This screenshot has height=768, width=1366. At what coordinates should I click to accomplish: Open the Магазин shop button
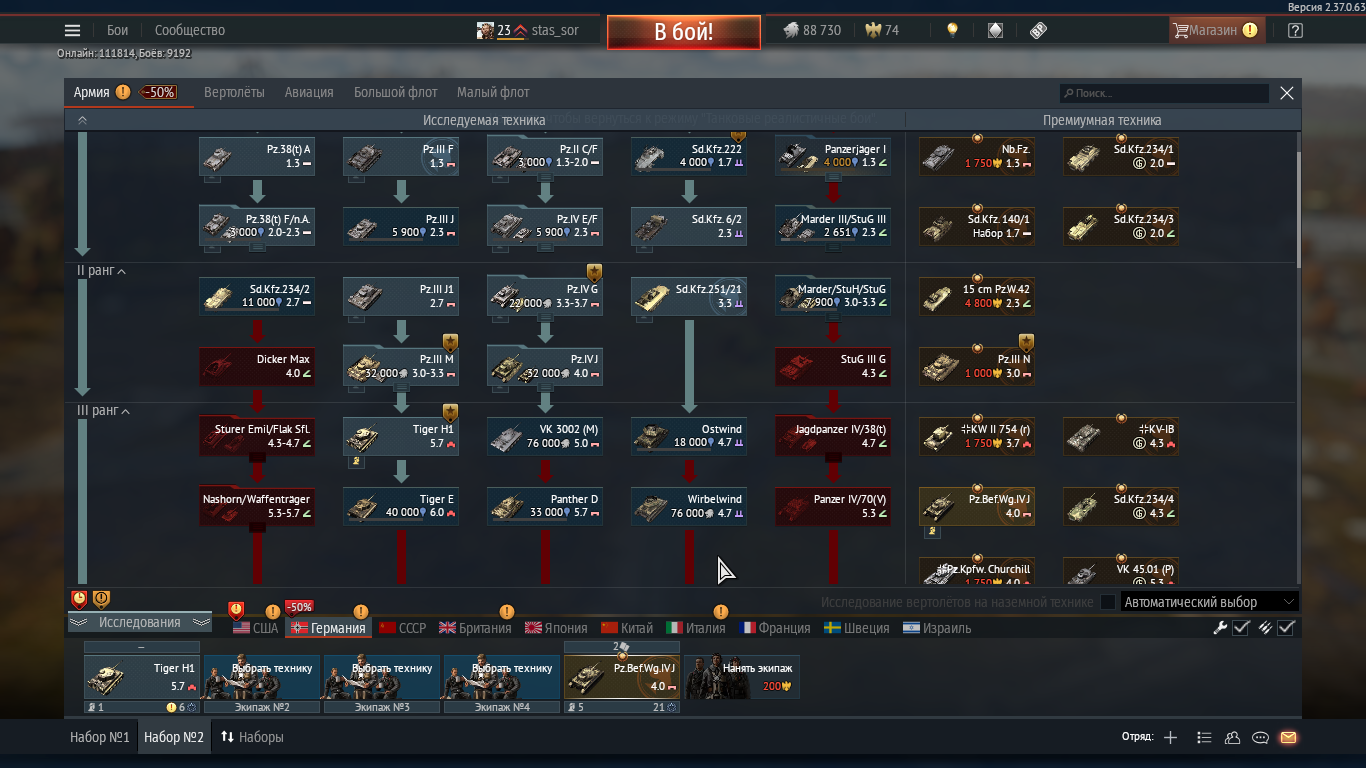point(1217,30)
